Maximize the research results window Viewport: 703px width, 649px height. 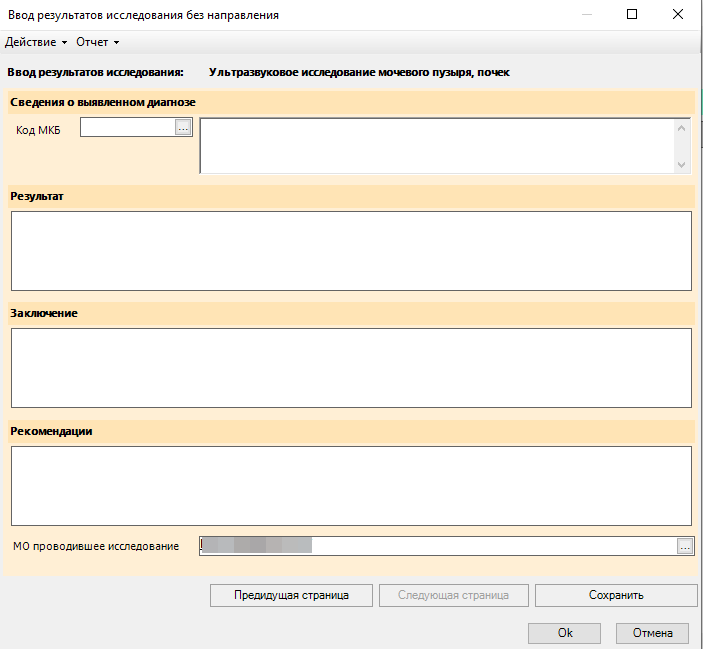click(x=632, y=15)
